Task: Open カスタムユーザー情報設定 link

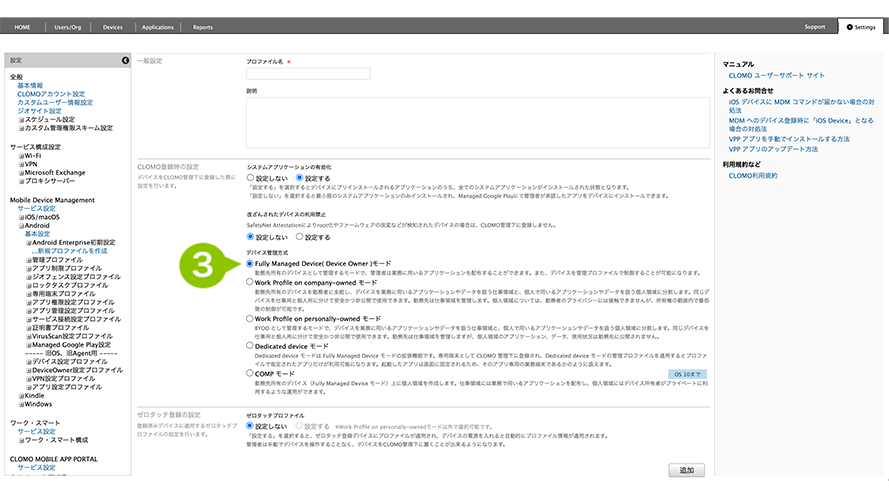Action: [55, 103]
